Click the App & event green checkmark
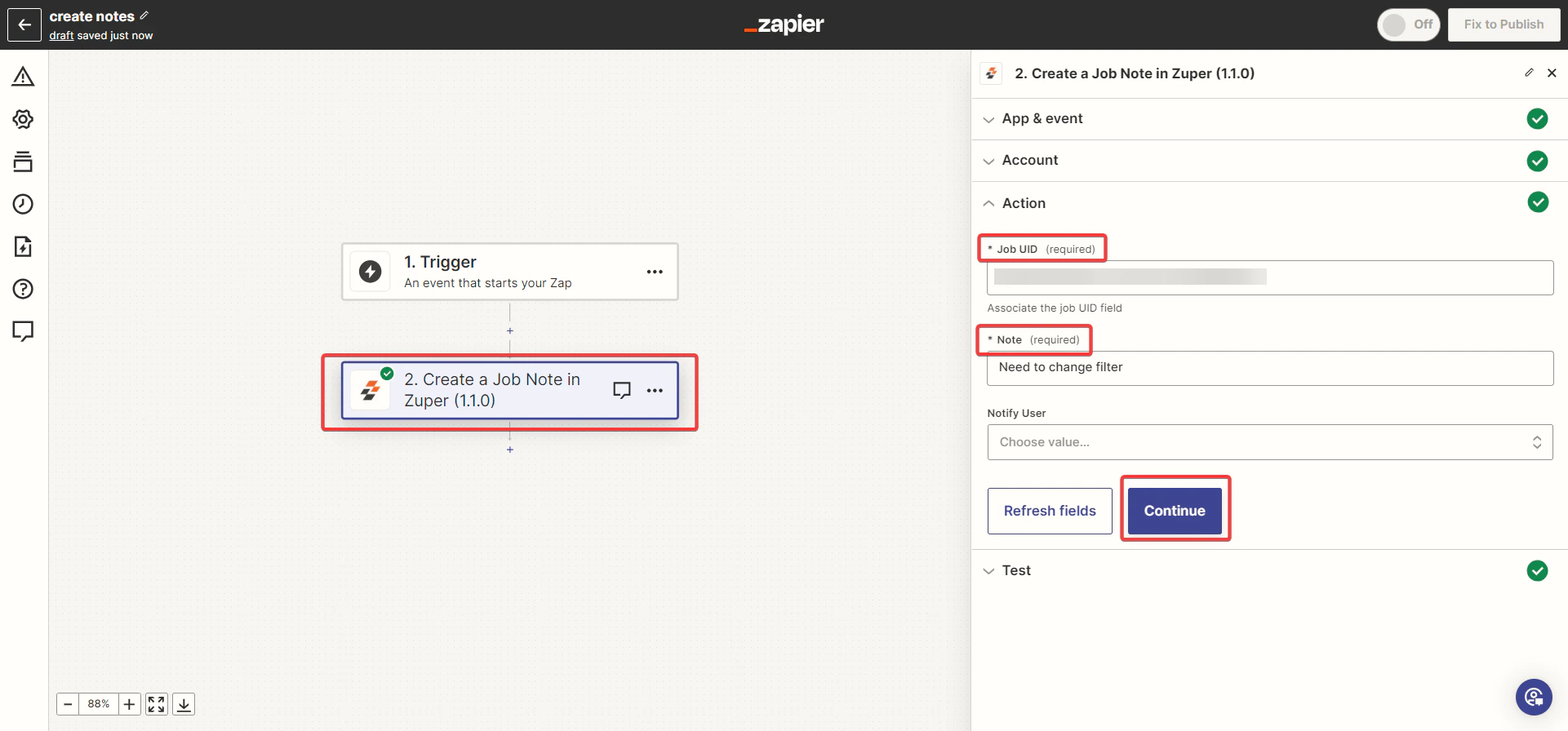 coord(1537,119)
